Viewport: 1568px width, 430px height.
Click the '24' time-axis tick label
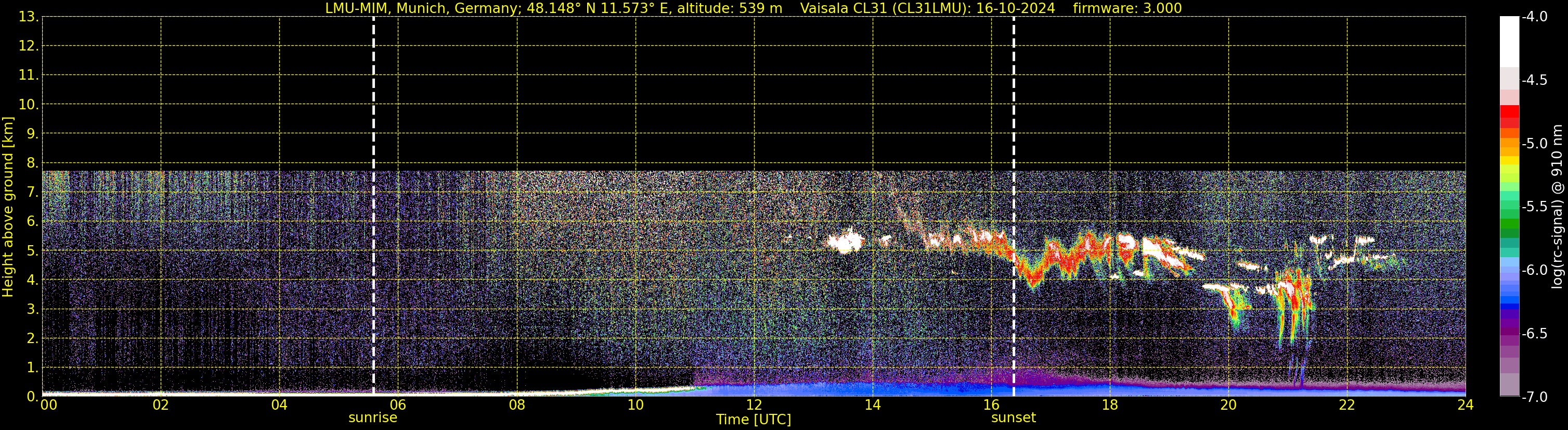(1466, 405)
